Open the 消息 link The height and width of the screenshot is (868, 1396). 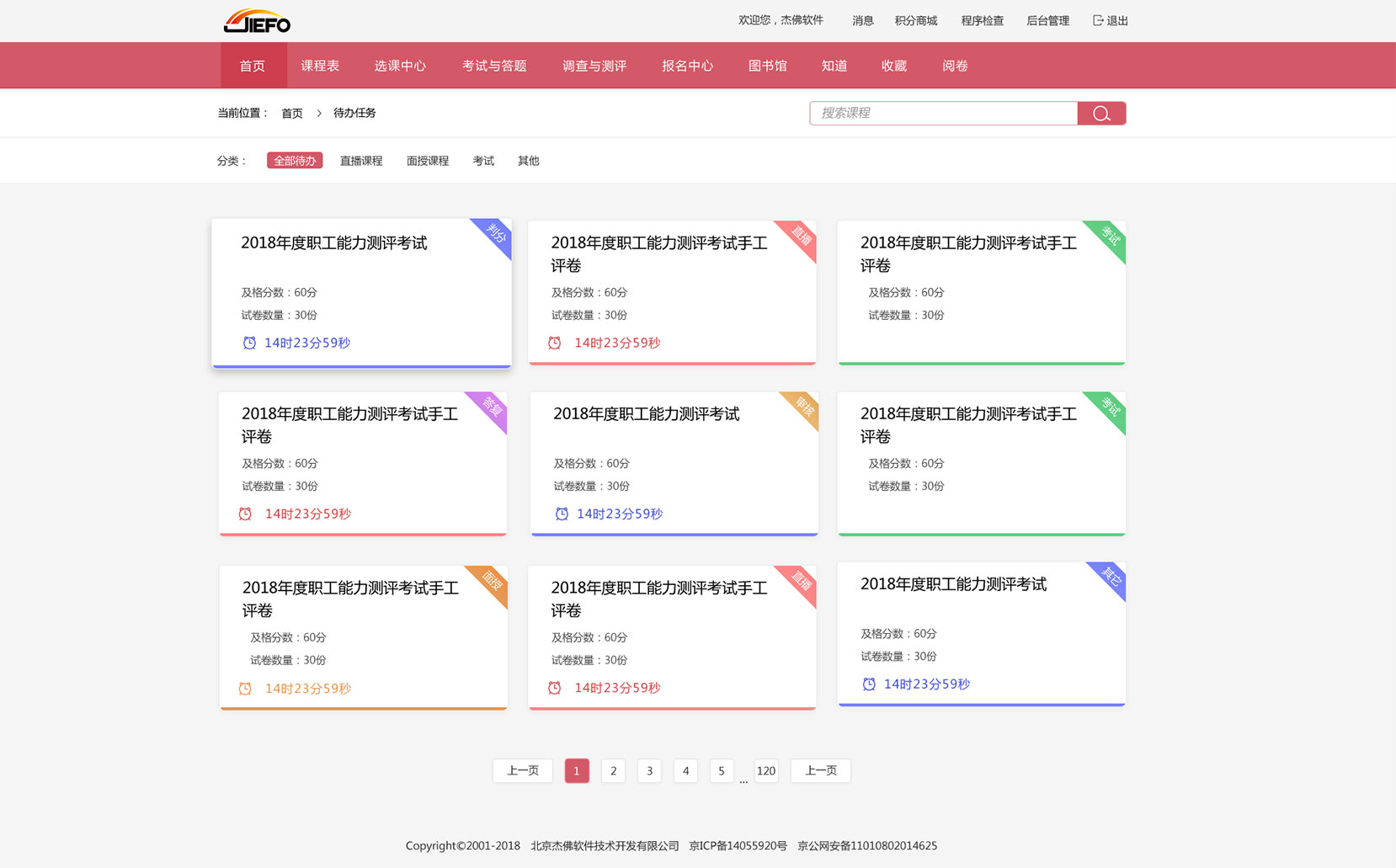(x=863, y=20)
